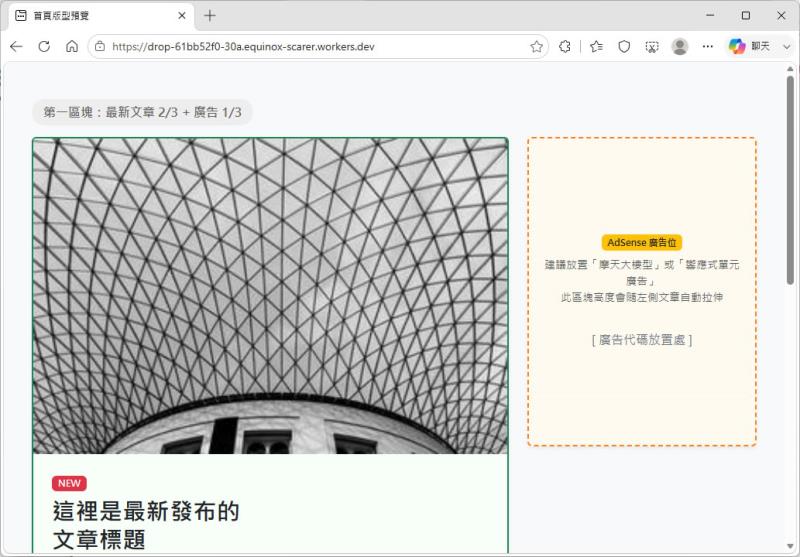Click the address bar URL
Viewport: 800px width, 557px height.
click(243, 46)
